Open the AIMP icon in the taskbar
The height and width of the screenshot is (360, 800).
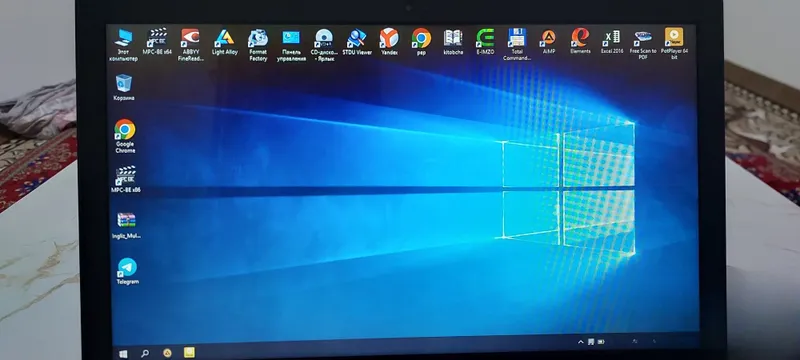[167, 353]
